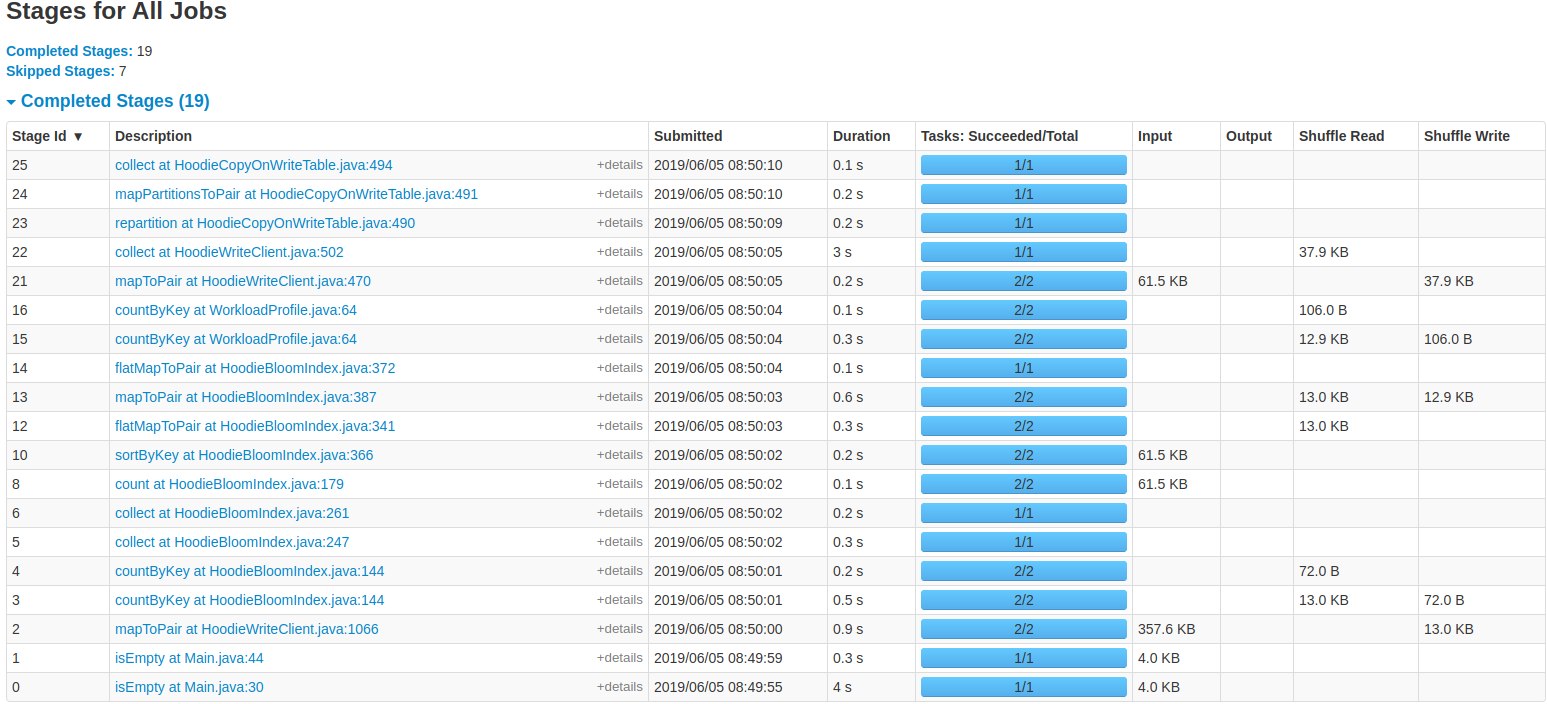Image resolution: width=1547 pixels, height=704 pixels.
Task: Open collect at HoodieBloomIndex.java:261 stage
Action: [232, 513]
